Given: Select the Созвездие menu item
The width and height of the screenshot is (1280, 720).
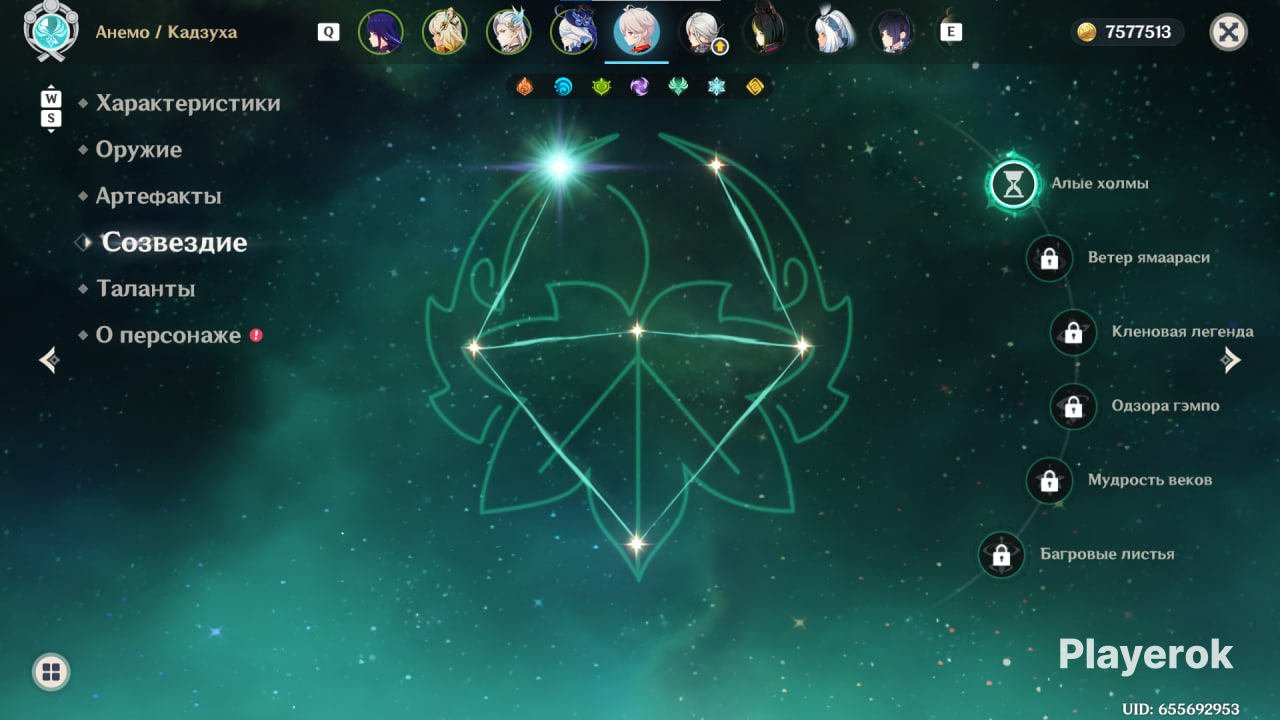Looking at the screenshot, I should [174, 242].
